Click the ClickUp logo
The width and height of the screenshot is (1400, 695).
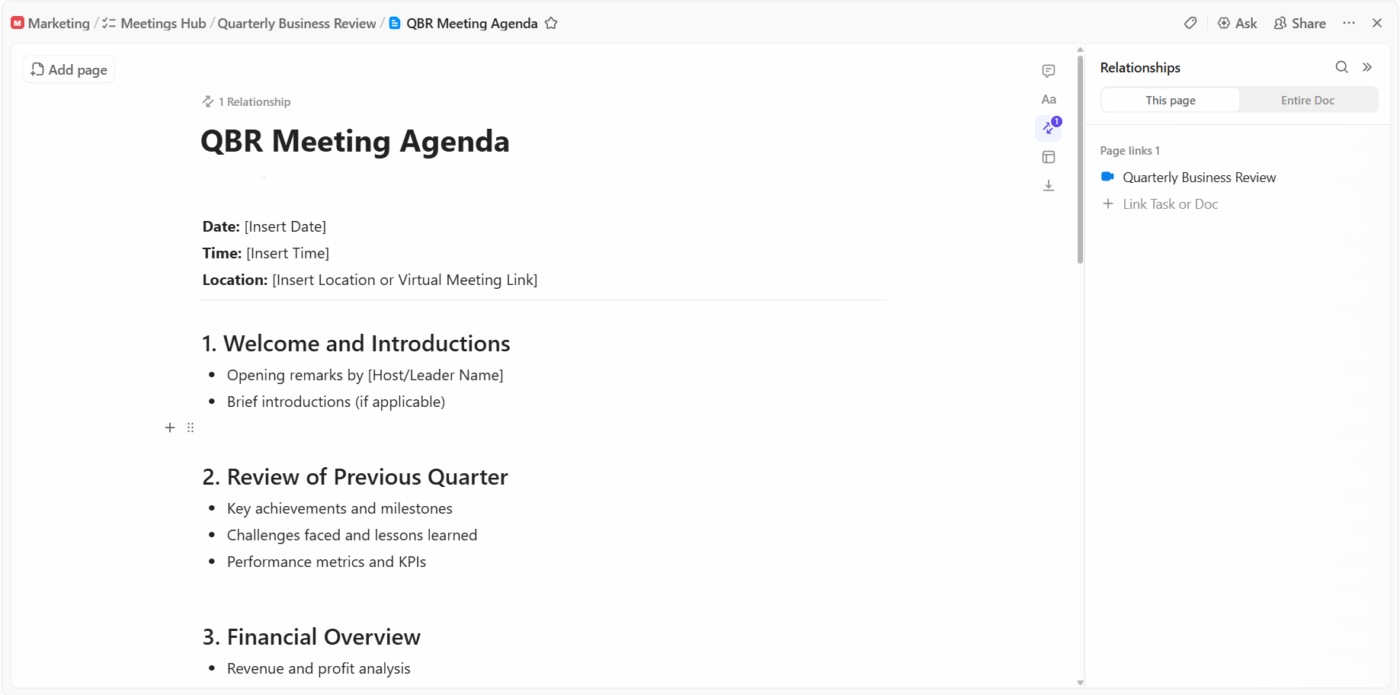pos(17,22)
